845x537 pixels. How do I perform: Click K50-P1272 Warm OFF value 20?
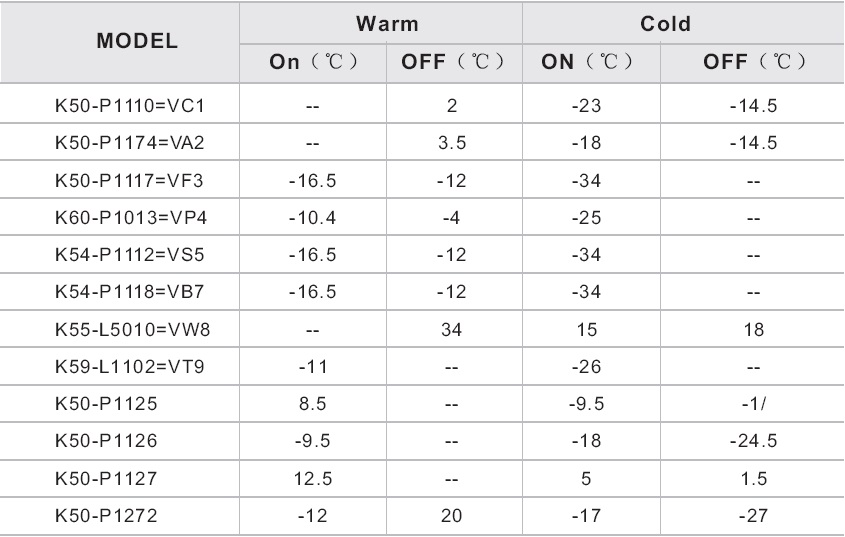(452, 516)
